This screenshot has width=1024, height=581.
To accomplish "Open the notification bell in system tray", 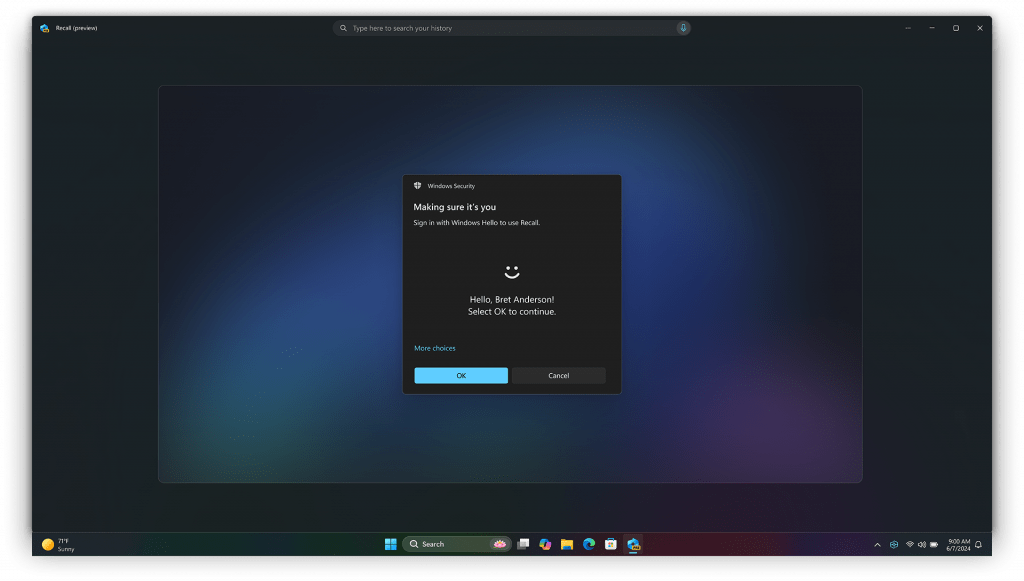I will pyautogui.click(x=978, y=545).
